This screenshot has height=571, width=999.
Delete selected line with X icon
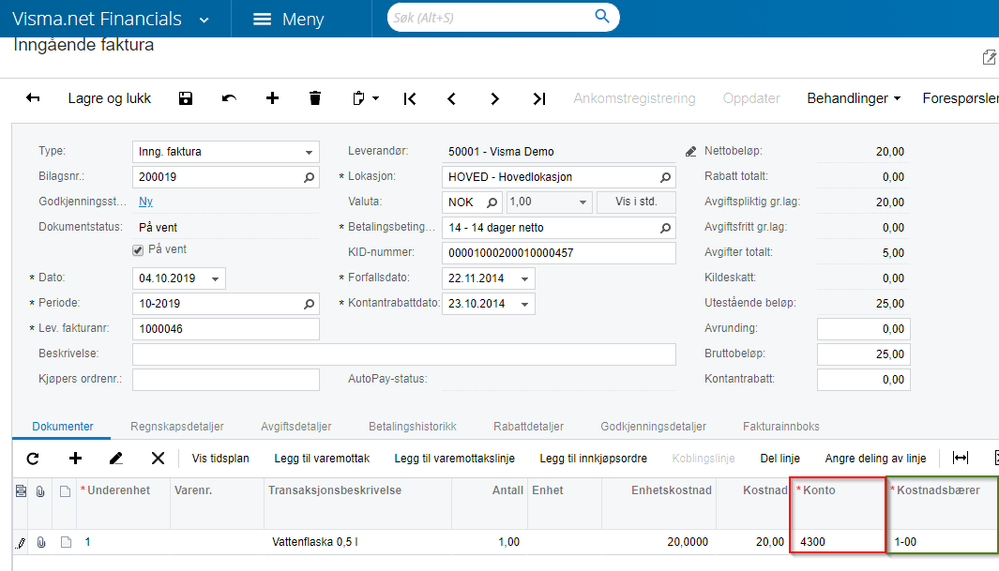click(x=157, y=458)
